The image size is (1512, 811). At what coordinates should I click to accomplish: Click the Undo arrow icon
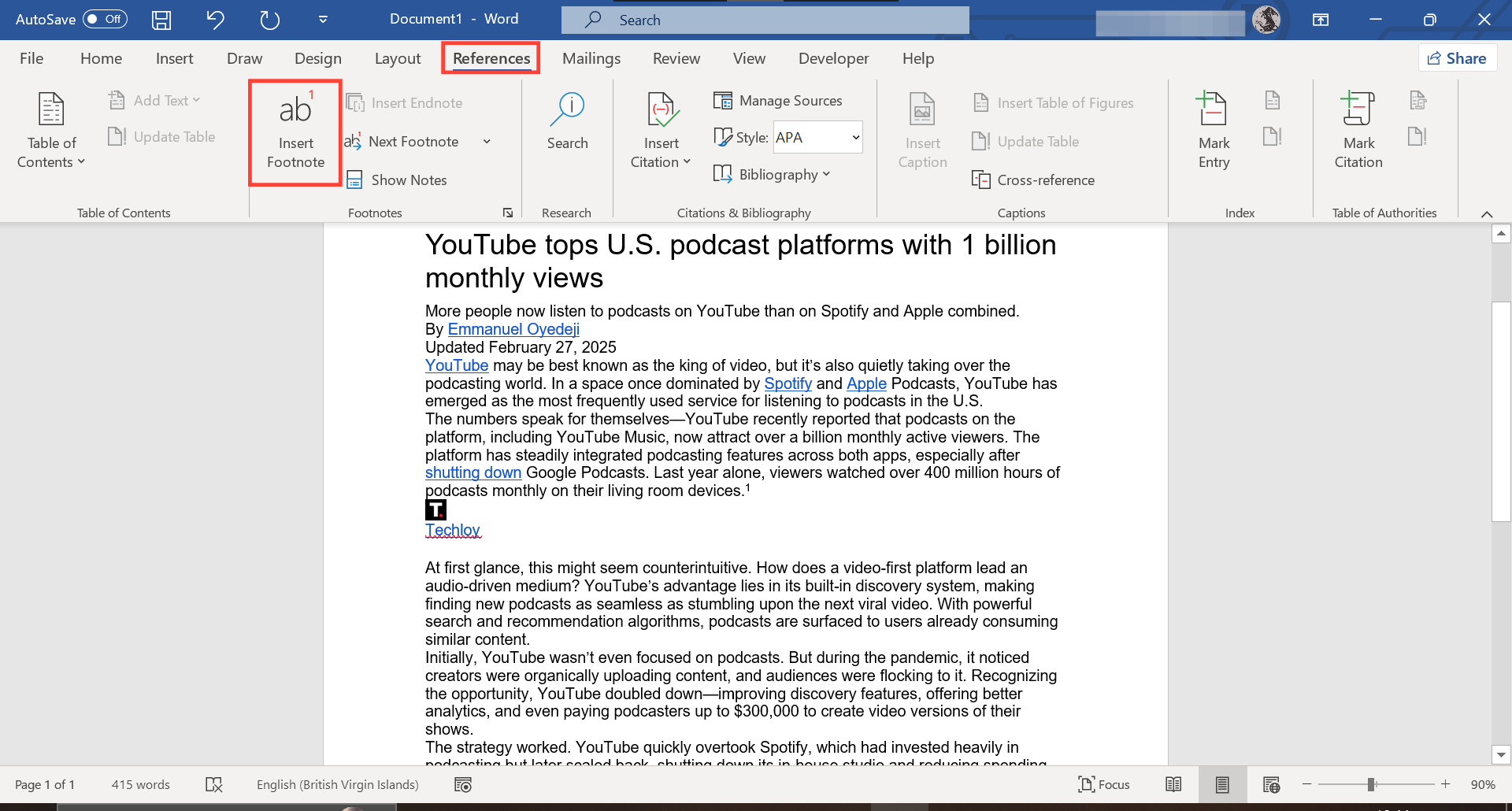click(215, 20)
